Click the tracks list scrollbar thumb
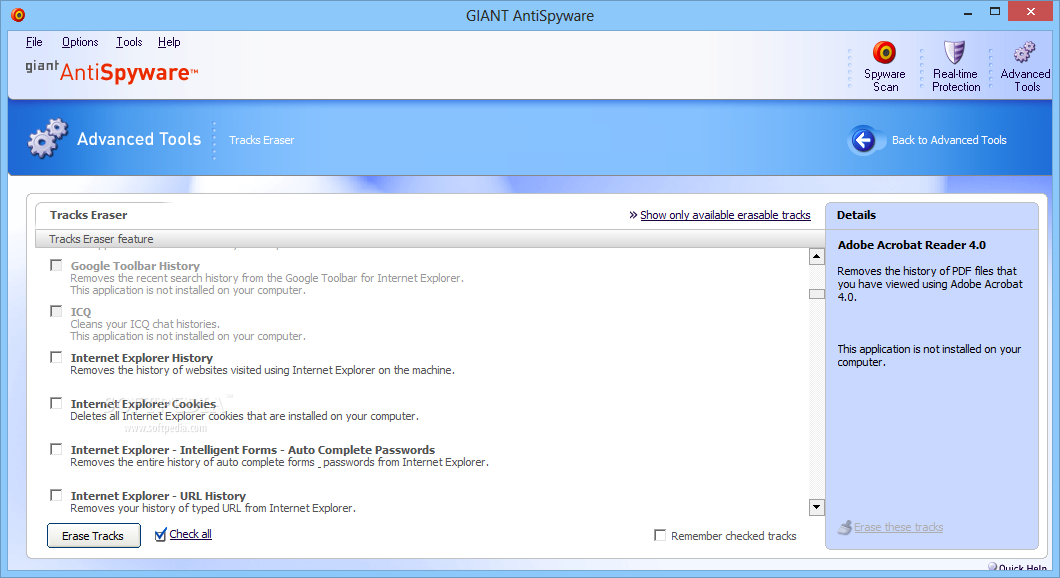 point(817,294)
